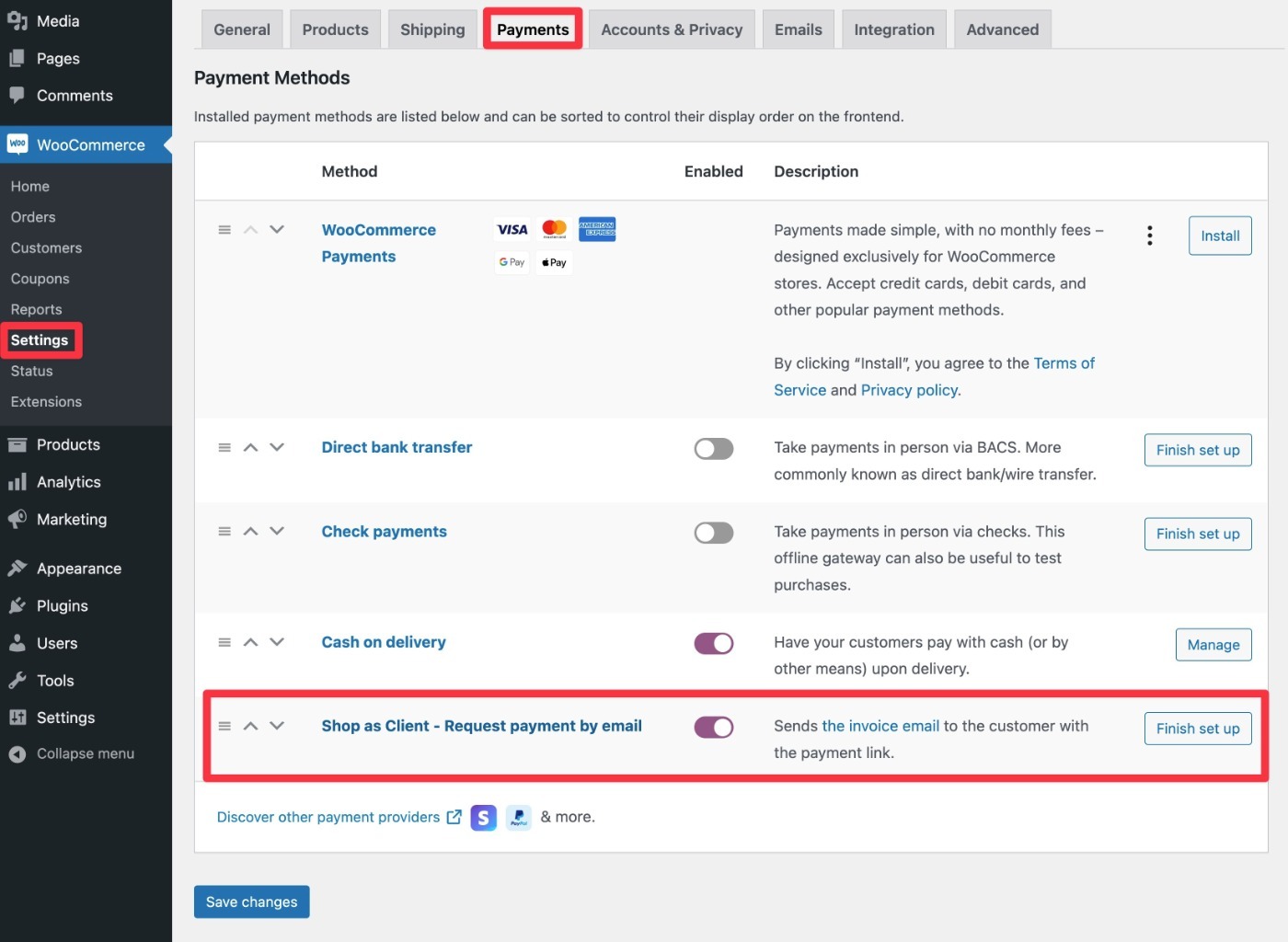Screen dimensions: 1288x942
Task: Click the American Express logo
Action: pos(597,229)
